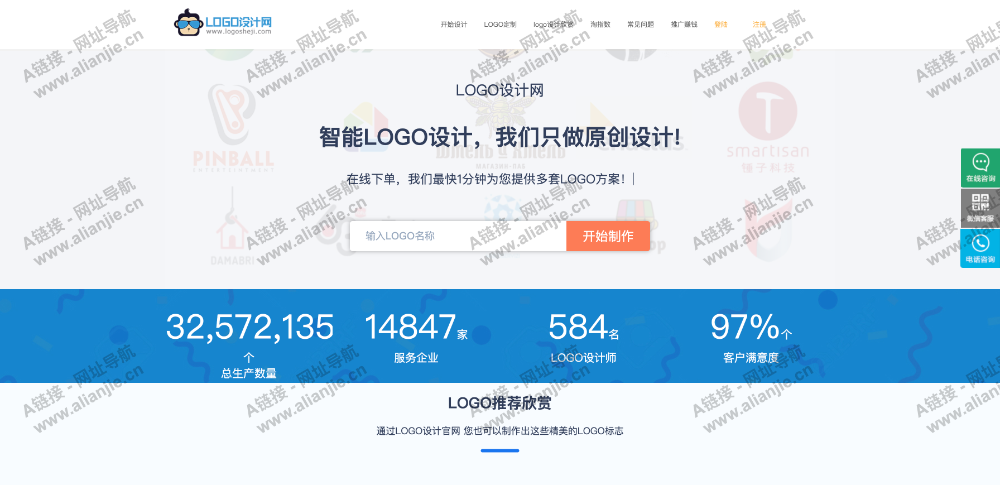Screen dimensions: 1000x485
Task: Click the orange 注册 register link
Action: (x=759, y=24)
